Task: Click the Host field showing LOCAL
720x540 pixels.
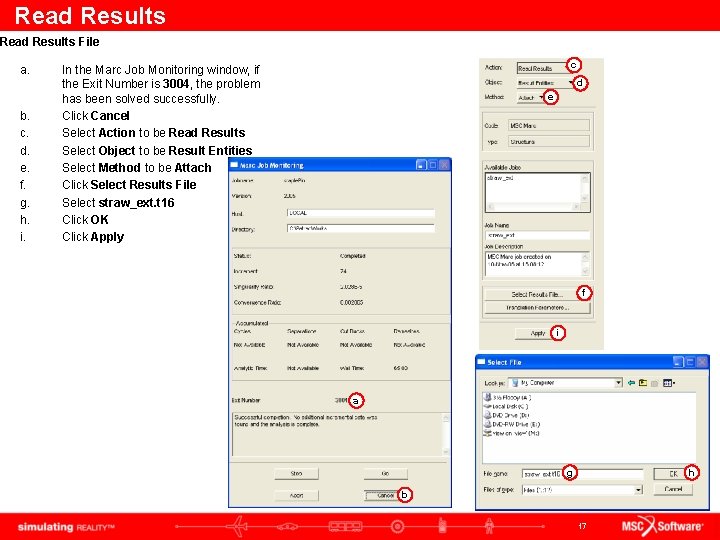Action: (360, 213)
